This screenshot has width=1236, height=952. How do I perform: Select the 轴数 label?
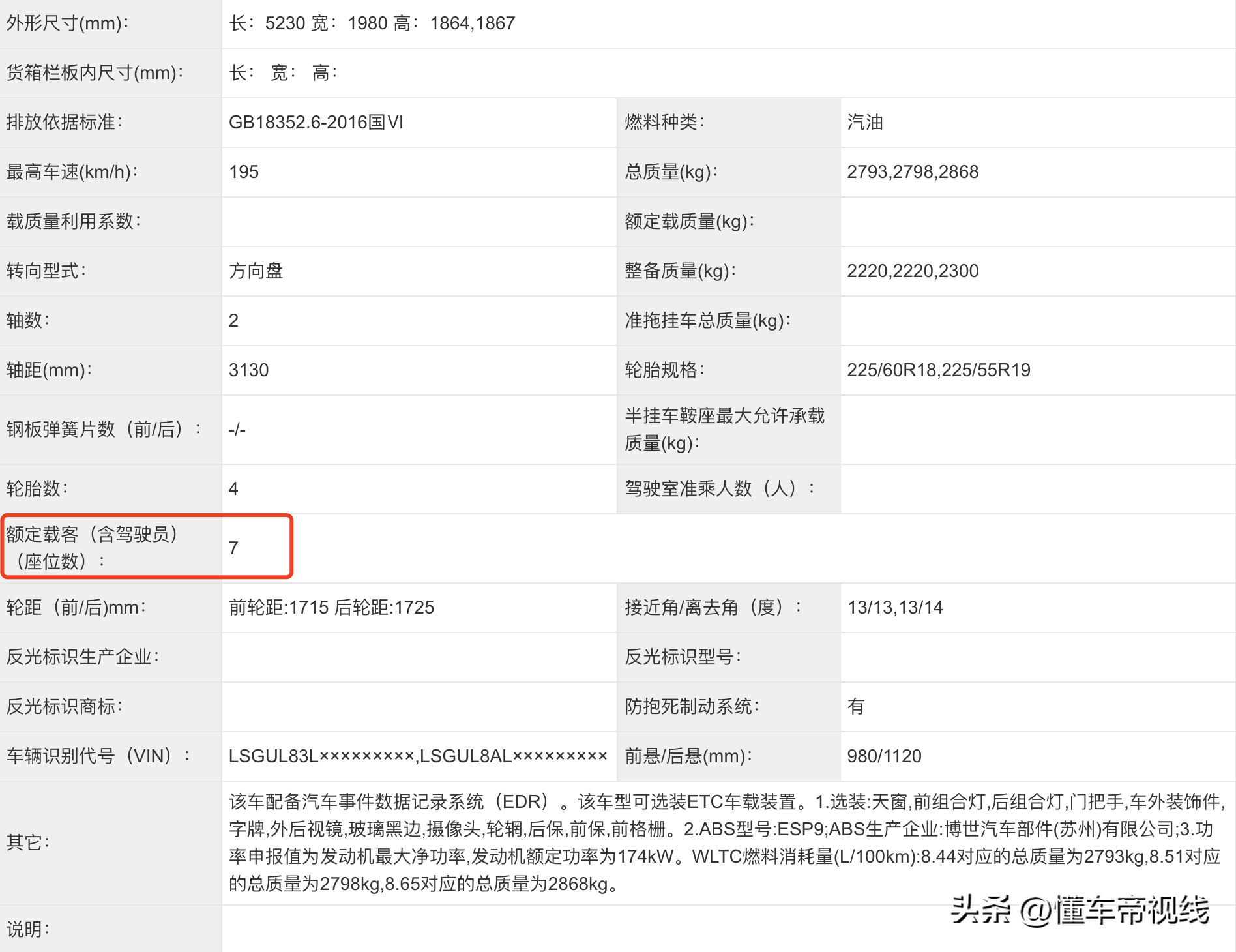(x=28, y=321)
